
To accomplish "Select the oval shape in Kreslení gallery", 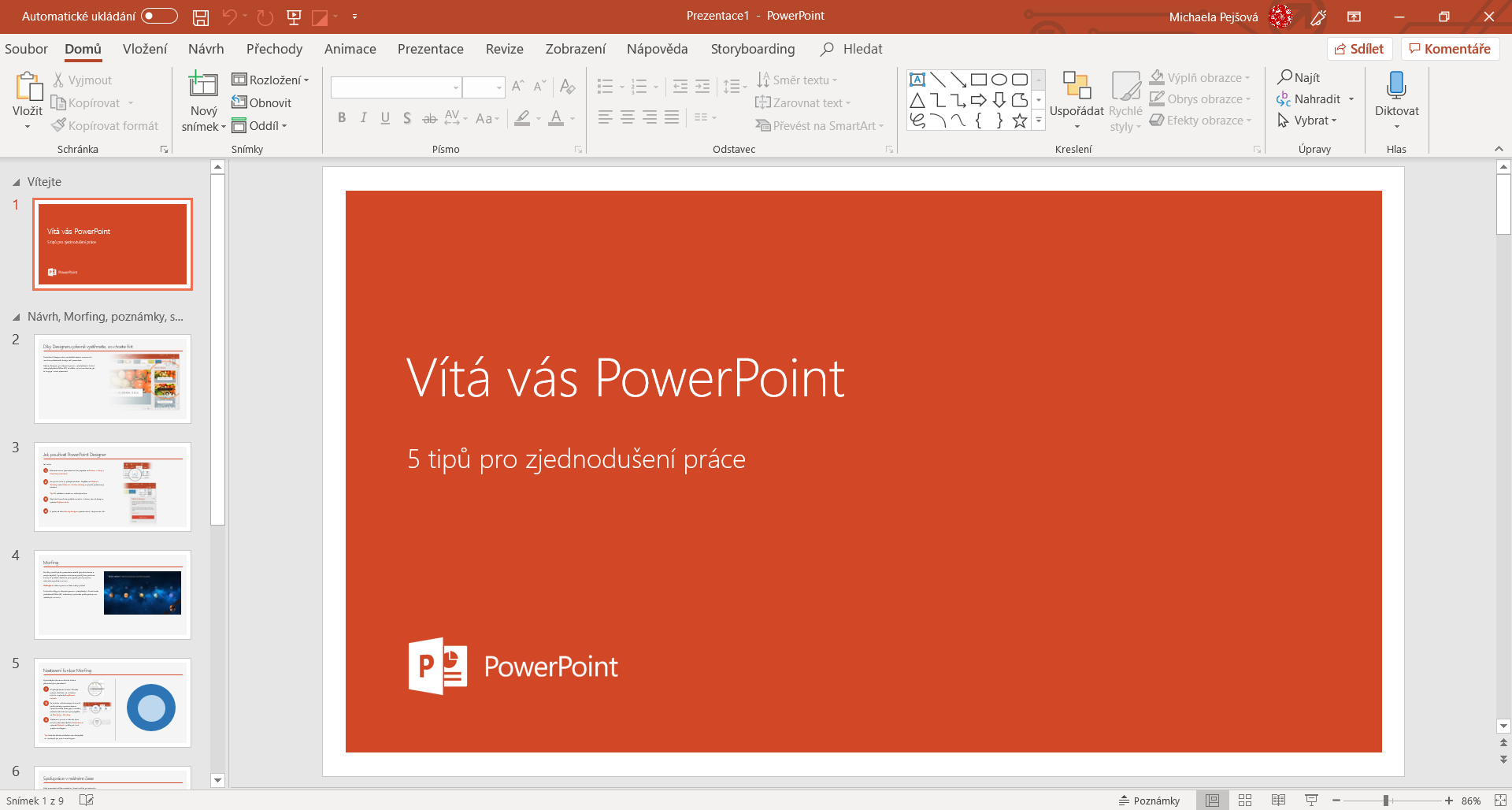I will point(998,80).
